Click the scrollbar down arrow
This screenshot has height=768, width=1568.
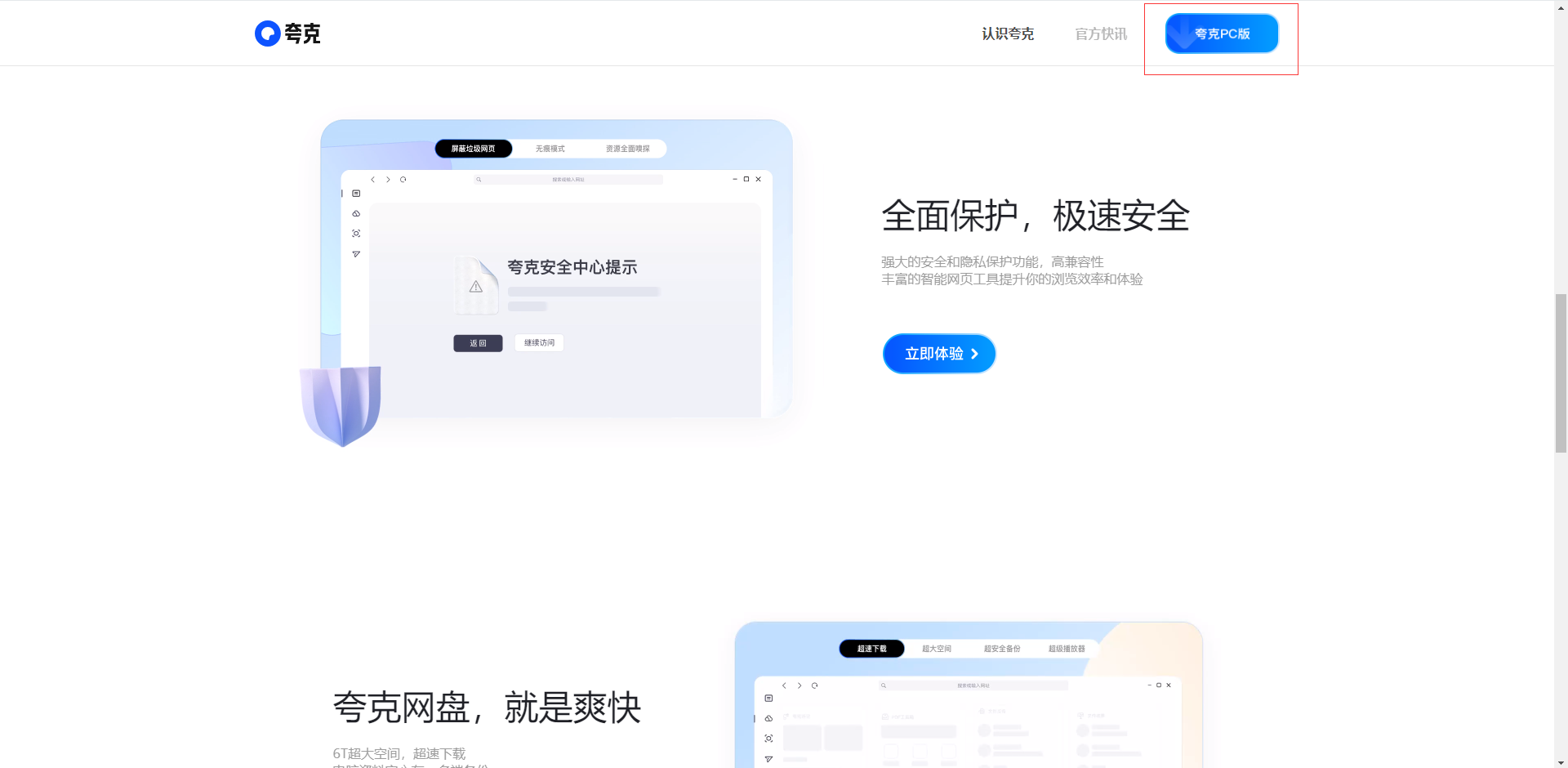pos(1561,761)
